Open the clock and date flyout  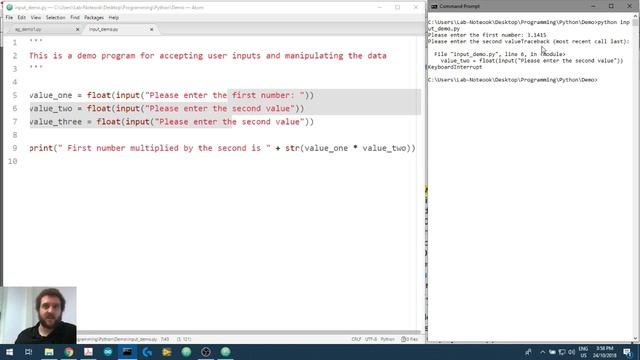click(x=604, y=352)
